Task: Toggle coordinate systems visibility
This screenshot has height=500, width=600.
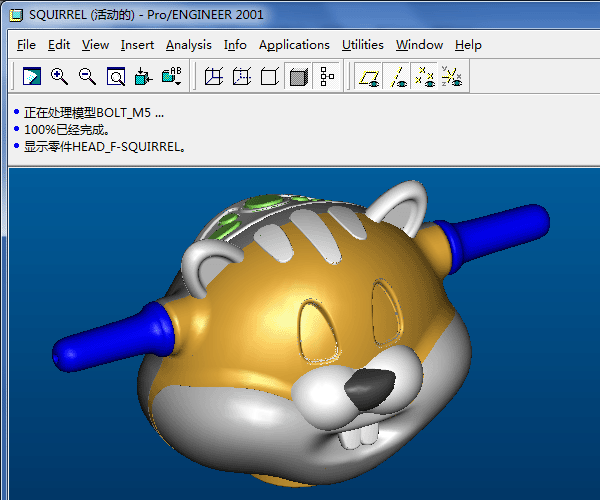Action: (452, 76)
